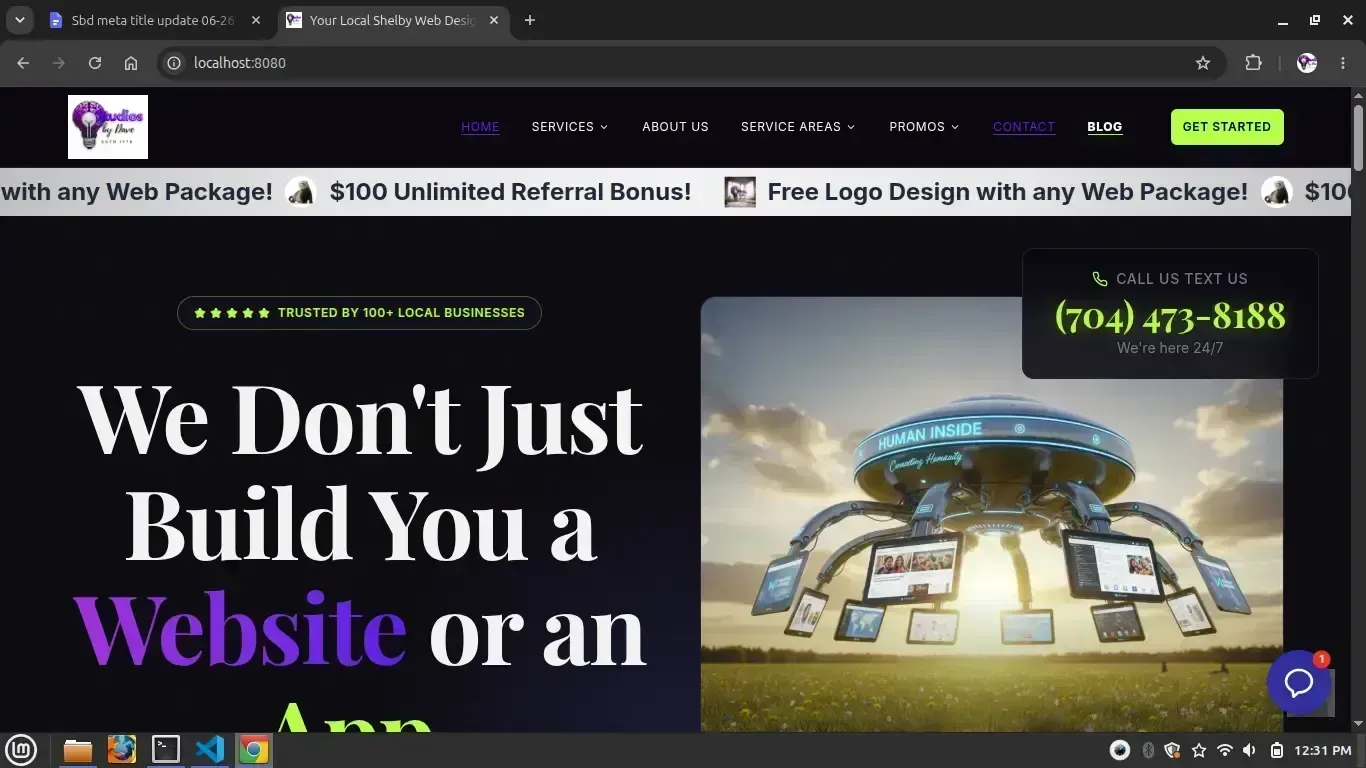This screenshot has height=768, width=1366.
Task: Click the Free Logo Design ticker text
Action: coord(1007,192)
